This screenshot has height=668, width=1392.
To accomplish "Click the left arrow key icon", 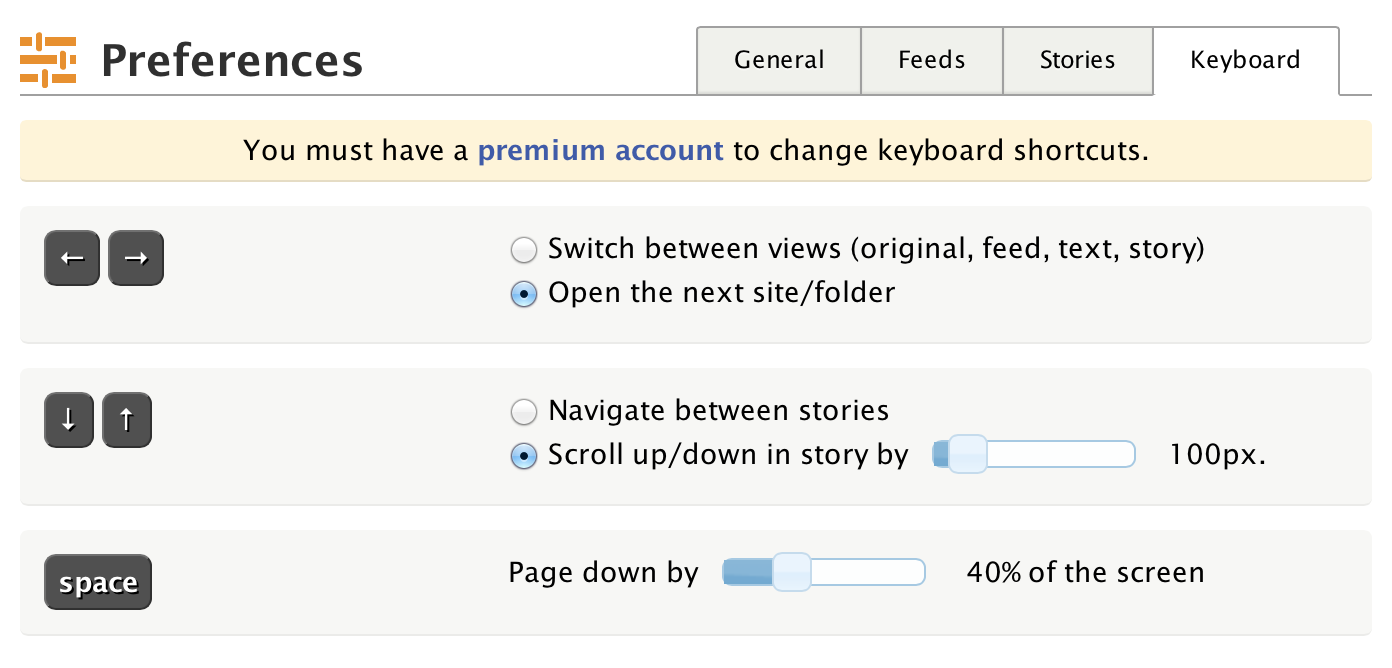I will (71, 258).
